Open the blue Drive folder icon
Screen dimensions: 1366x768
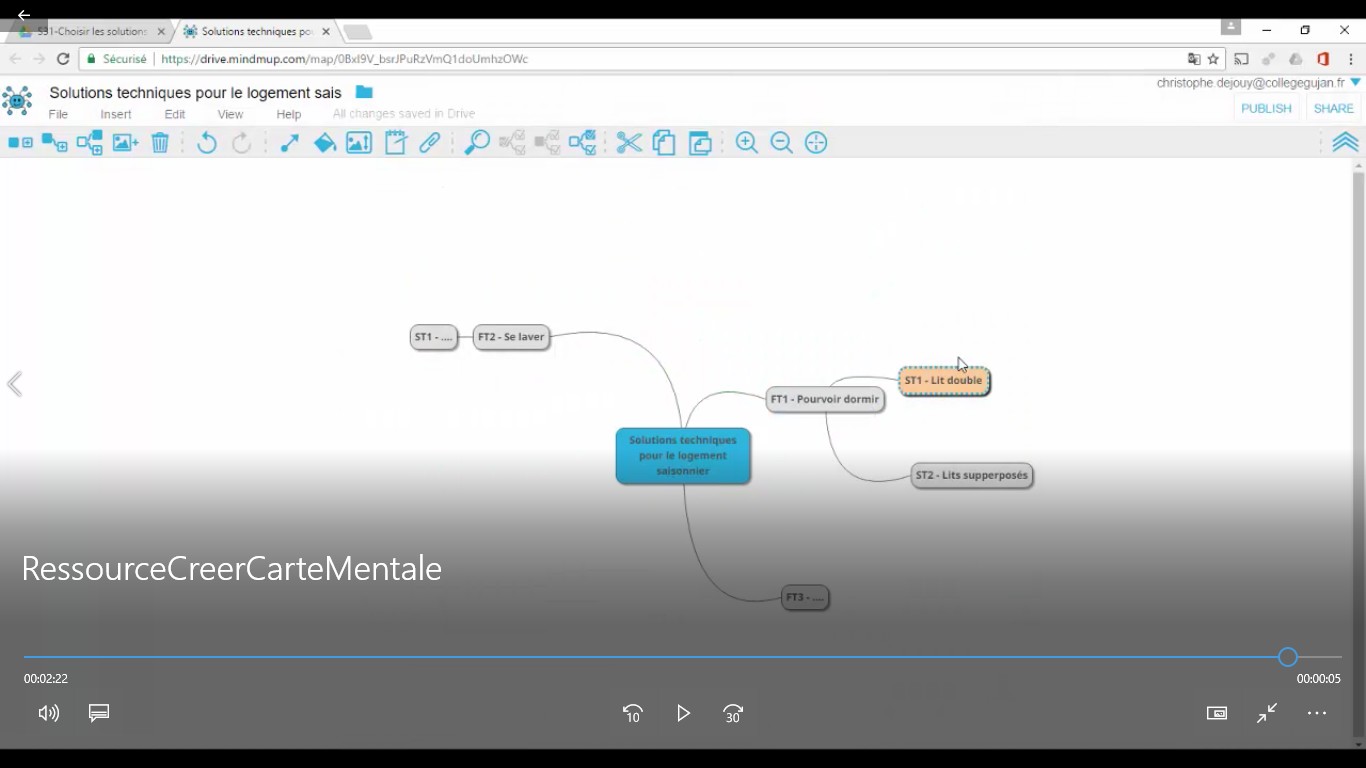pyautogui.click(x=364, y=92)
